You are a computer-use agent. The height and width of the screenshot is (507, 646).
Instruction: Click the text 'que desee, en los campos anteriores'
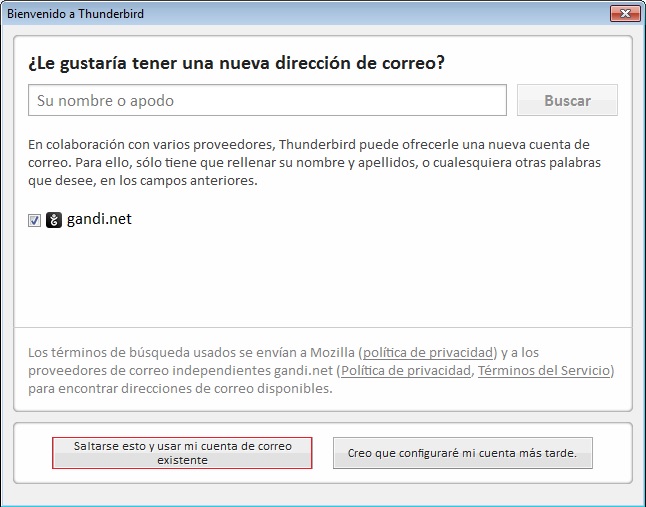click(143, 181)
